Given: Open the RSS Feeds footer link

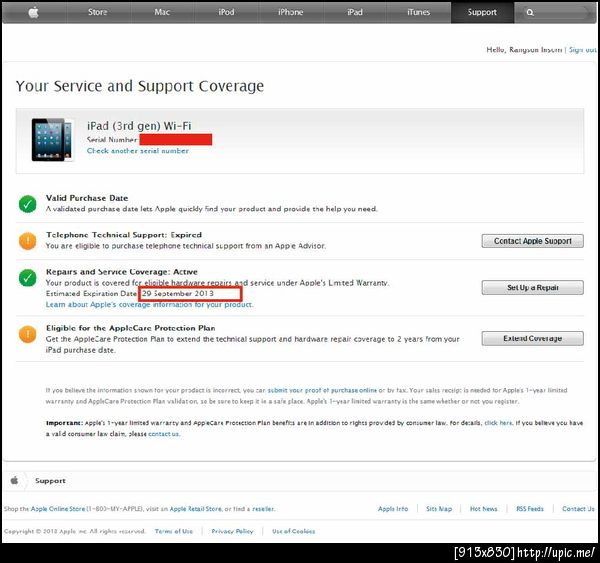Looking at the screenshot, I should [x=530, y=509].
